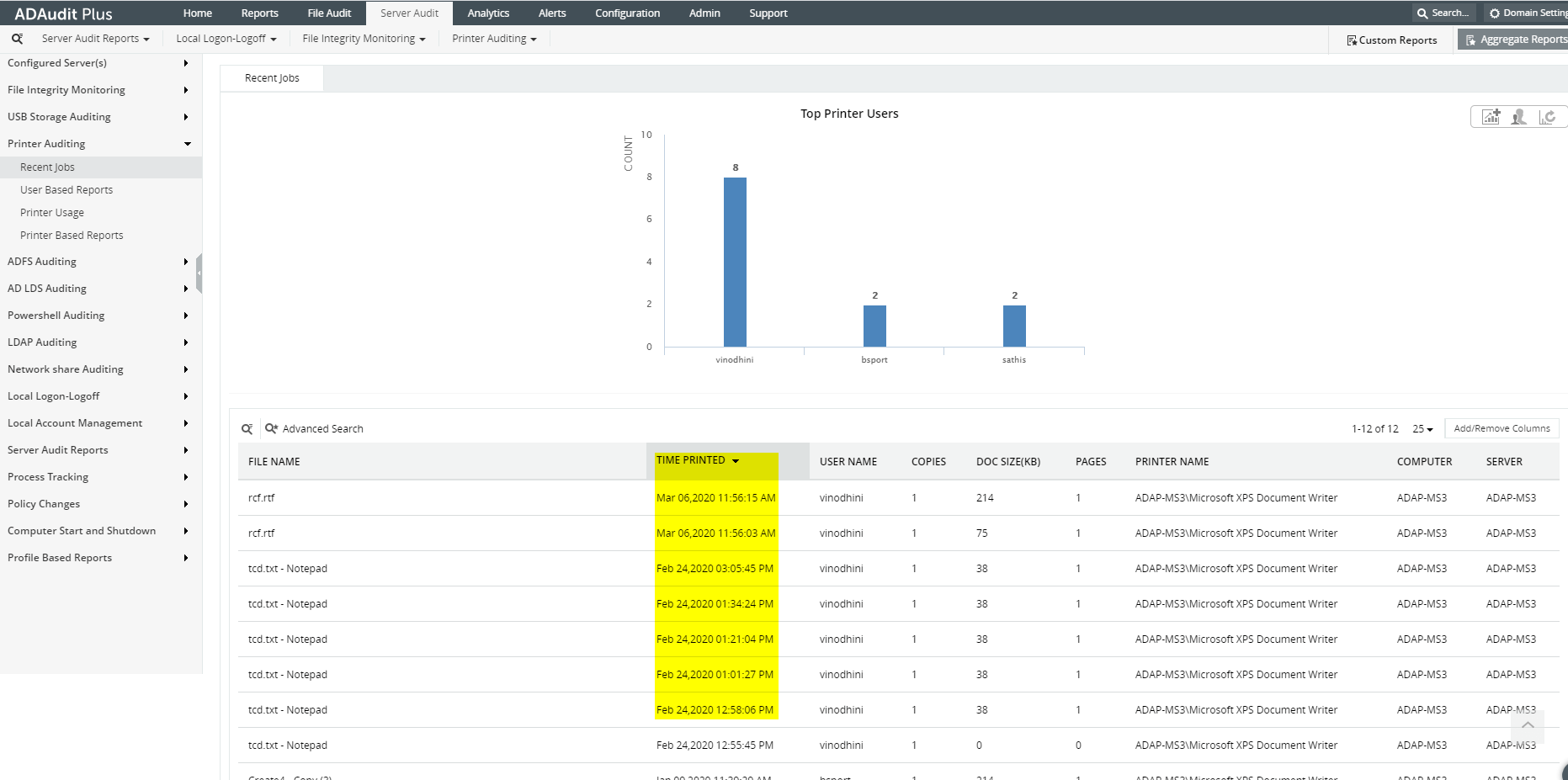Click the add chart icon
Viewport: 1568px width, 780px height.
point(1491,117)
